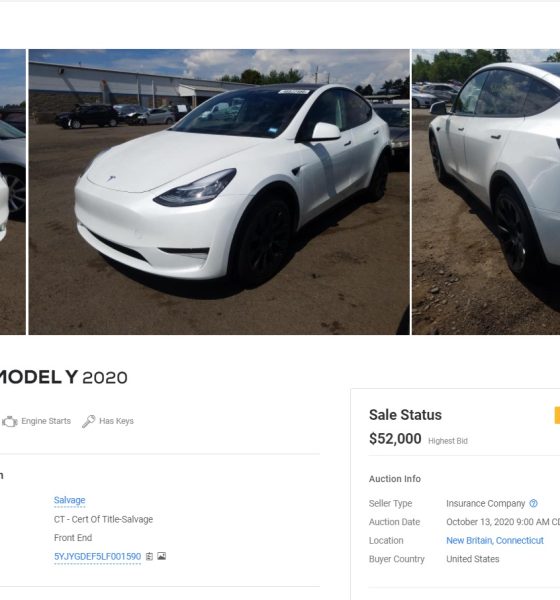Screen dimensions: 560x600
Task: Open VIN link 5YJYGDEF5LF001590
Action: pyautogui.click(x=98, y=556)
